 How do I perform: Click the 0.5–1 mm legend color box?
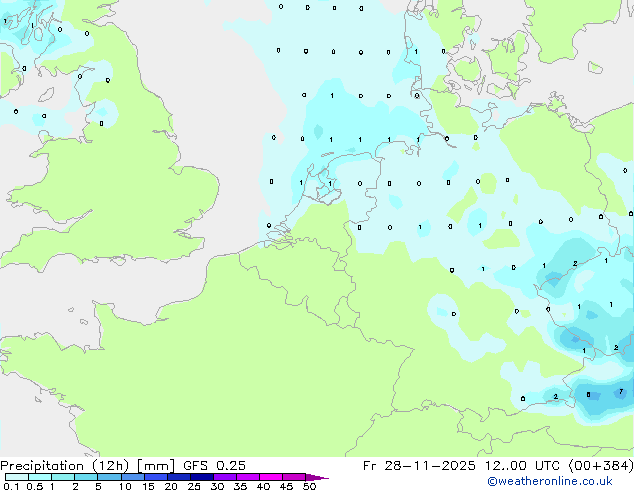pyautogui.click(x=40, y=477)
